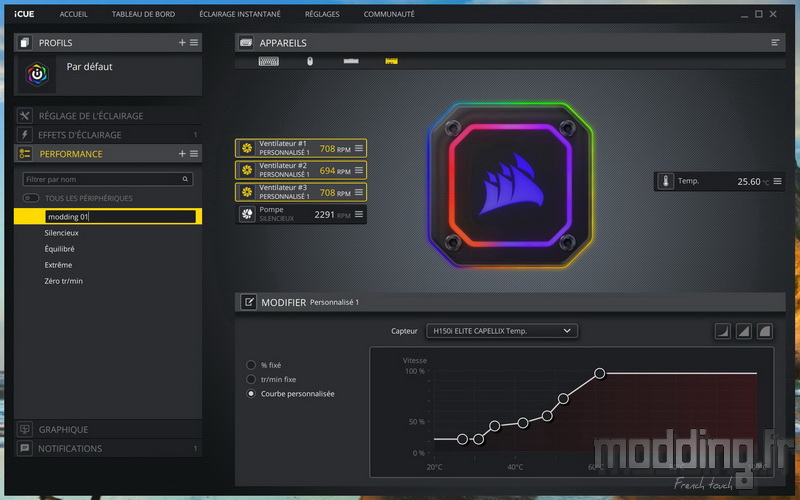Open the Capteur sensor dropdown
The width and height of the screenshot is (800, 500).
click(502, 331)
